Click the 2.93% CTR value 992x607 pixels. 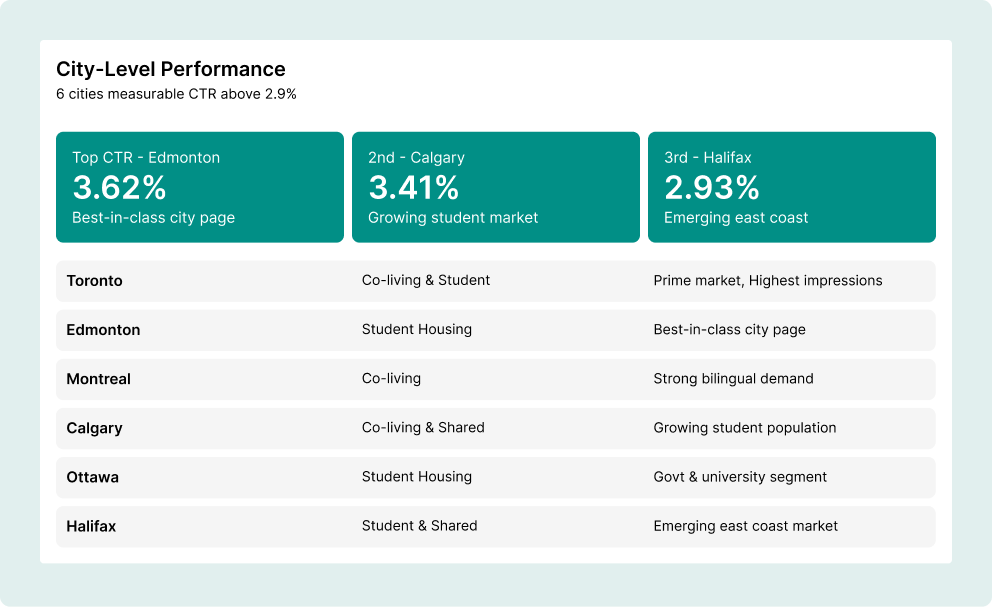tap(712, 187)
